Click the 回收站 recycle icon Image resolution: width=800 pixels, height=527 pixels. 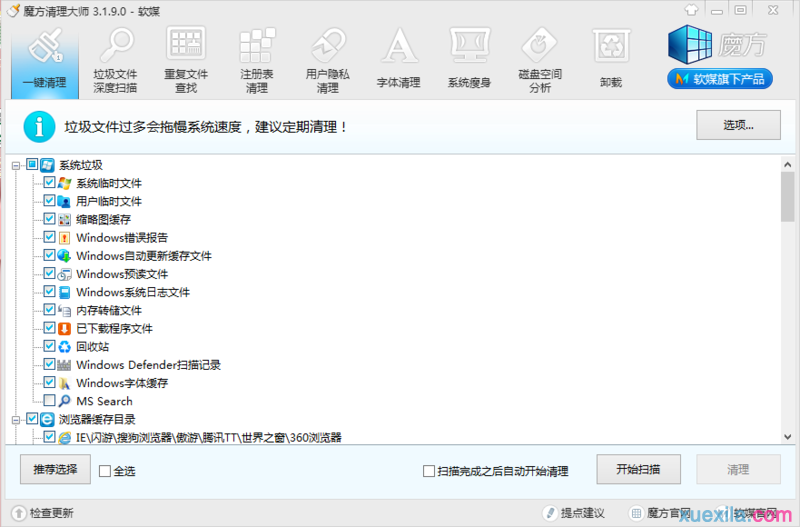[x=64, y=347]
